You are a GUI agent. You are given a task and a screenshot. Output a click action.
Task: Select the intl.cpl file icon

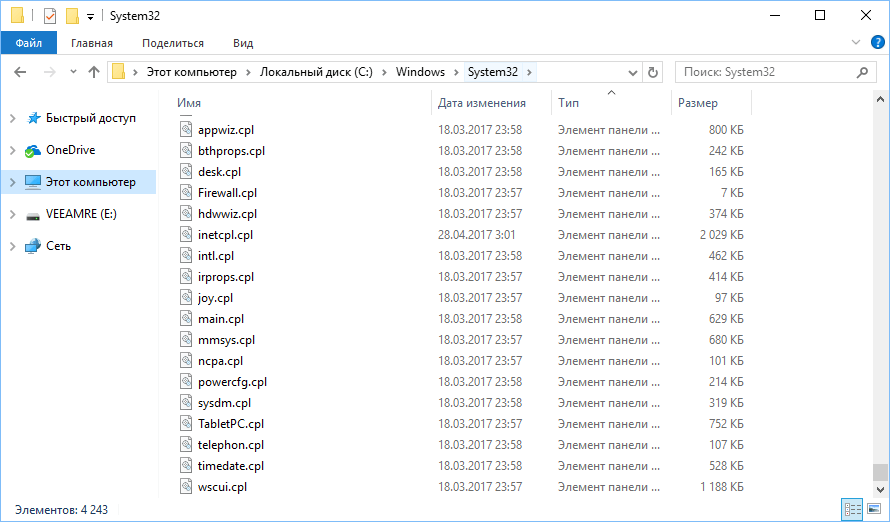(x=186, y=255)
